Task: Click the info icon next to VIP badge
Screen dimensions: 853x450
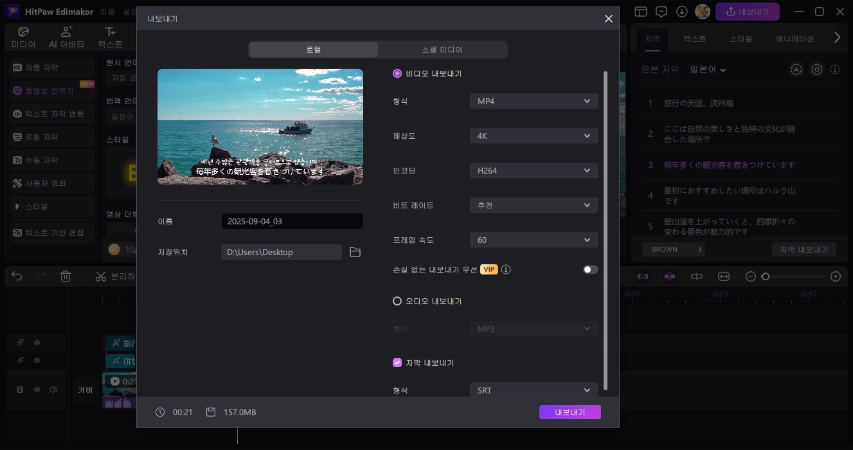Action: (507, 269)
